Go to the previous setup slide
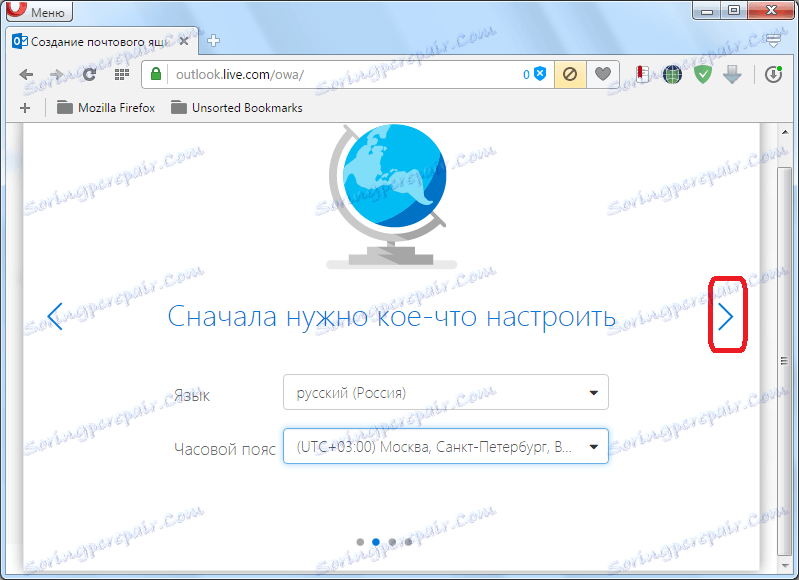Viewport: 799px width, 580px height. [x=55, y=317]
